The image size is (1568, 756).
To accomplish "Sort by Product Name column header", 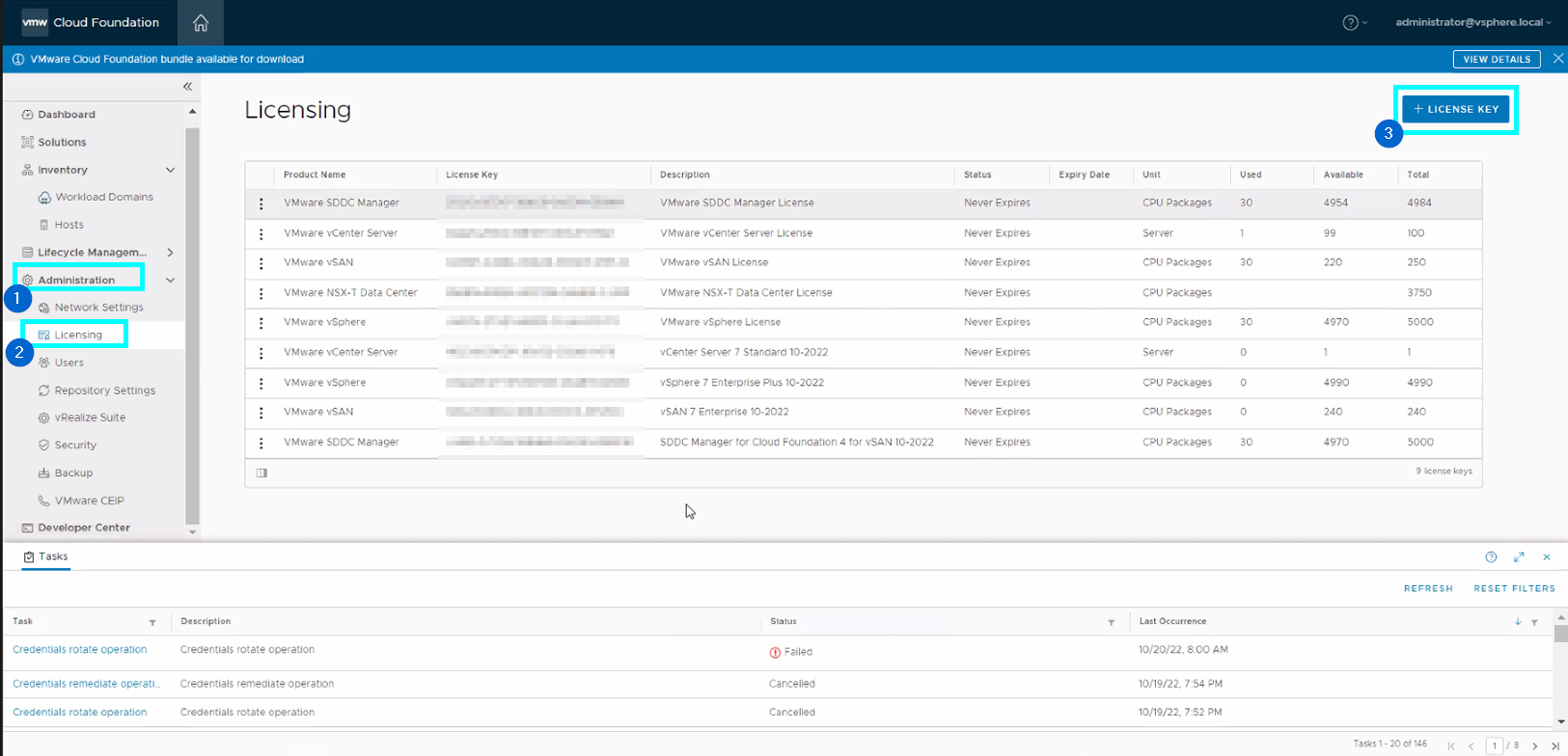I will point(315,175).
